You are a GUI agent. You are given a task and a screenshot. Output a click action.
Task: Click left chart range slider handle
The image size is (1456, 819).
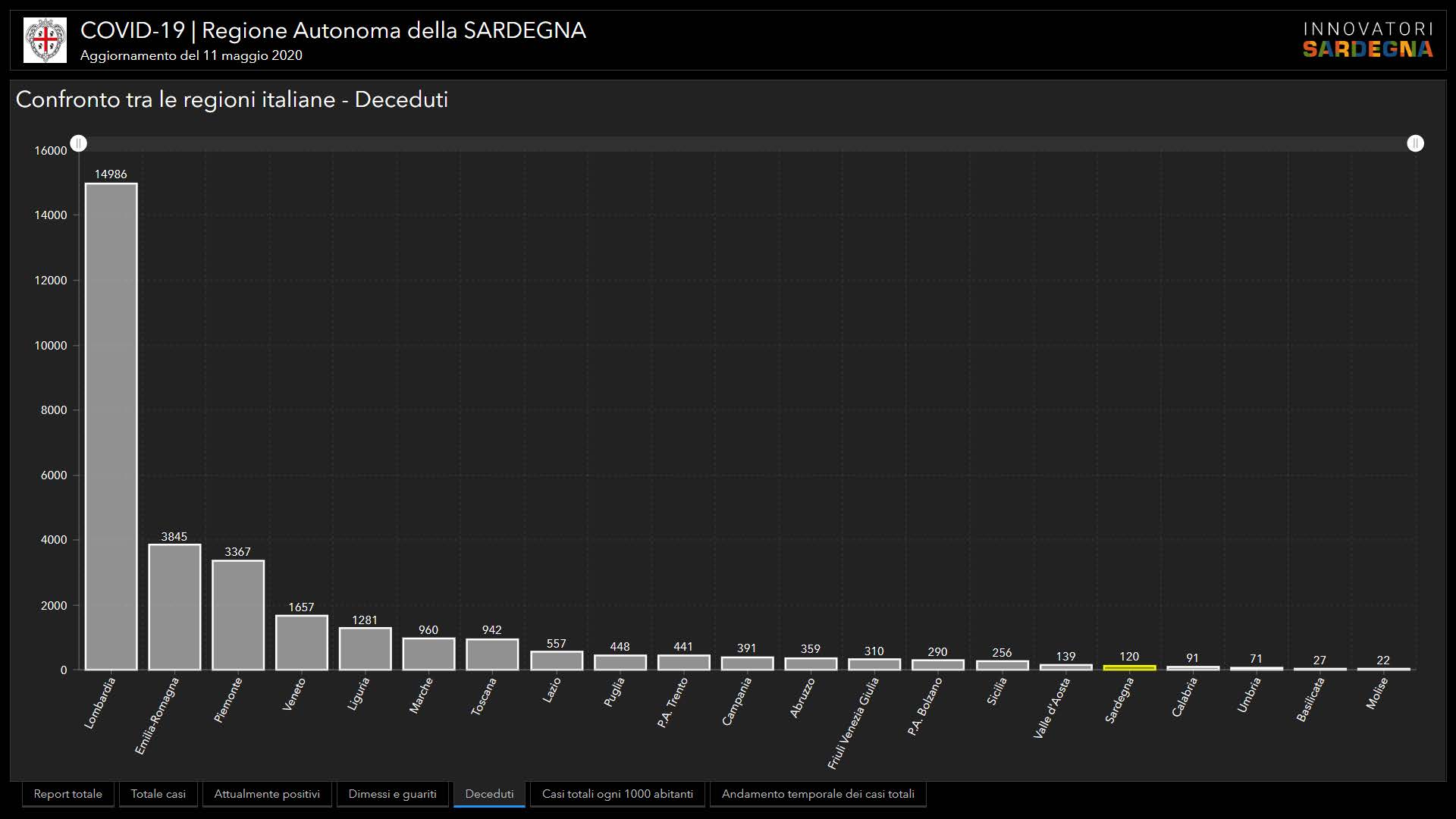[79, 143]
